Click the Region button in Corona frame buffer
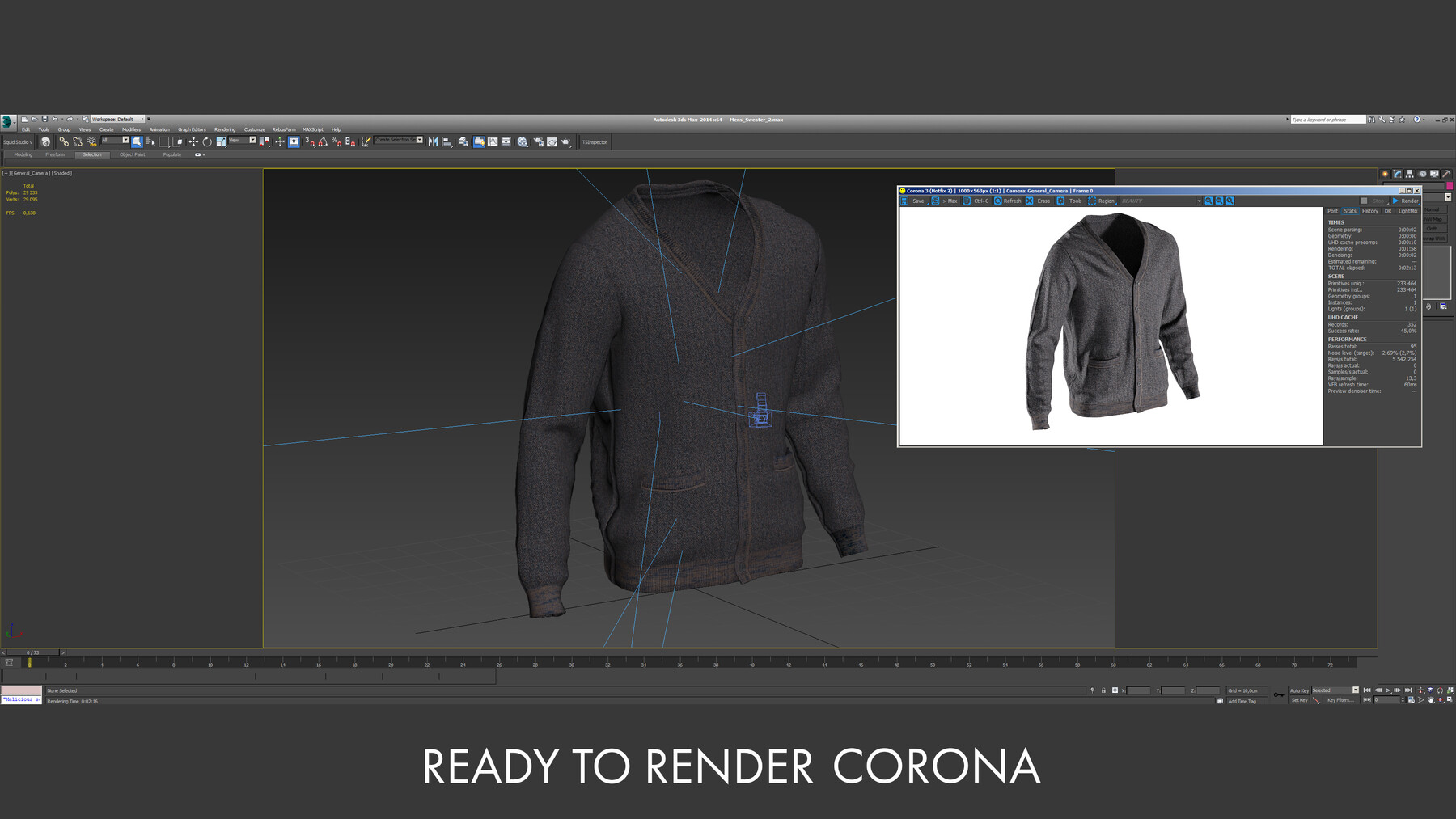The image size is (1456, 819). (x=1102, y=201)
